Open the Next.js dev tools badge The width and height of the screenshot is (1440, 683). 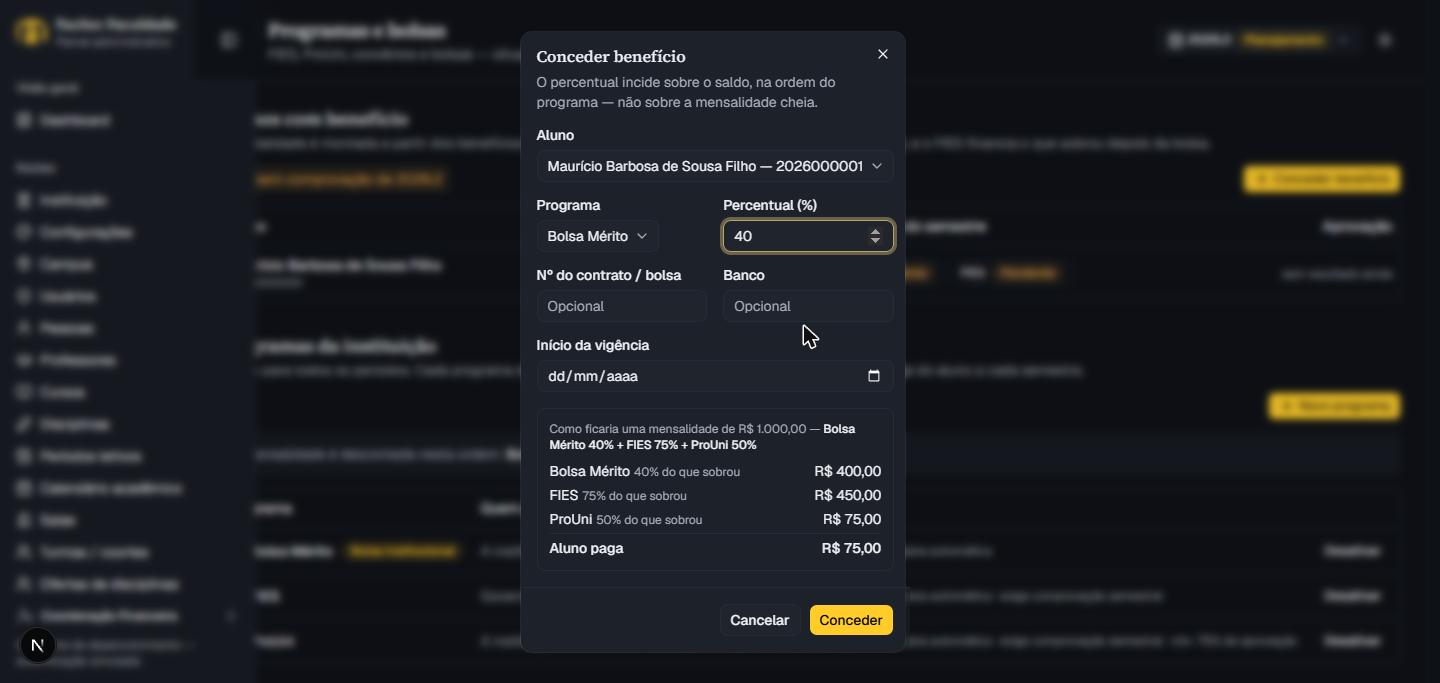click(x=37, y=646)
